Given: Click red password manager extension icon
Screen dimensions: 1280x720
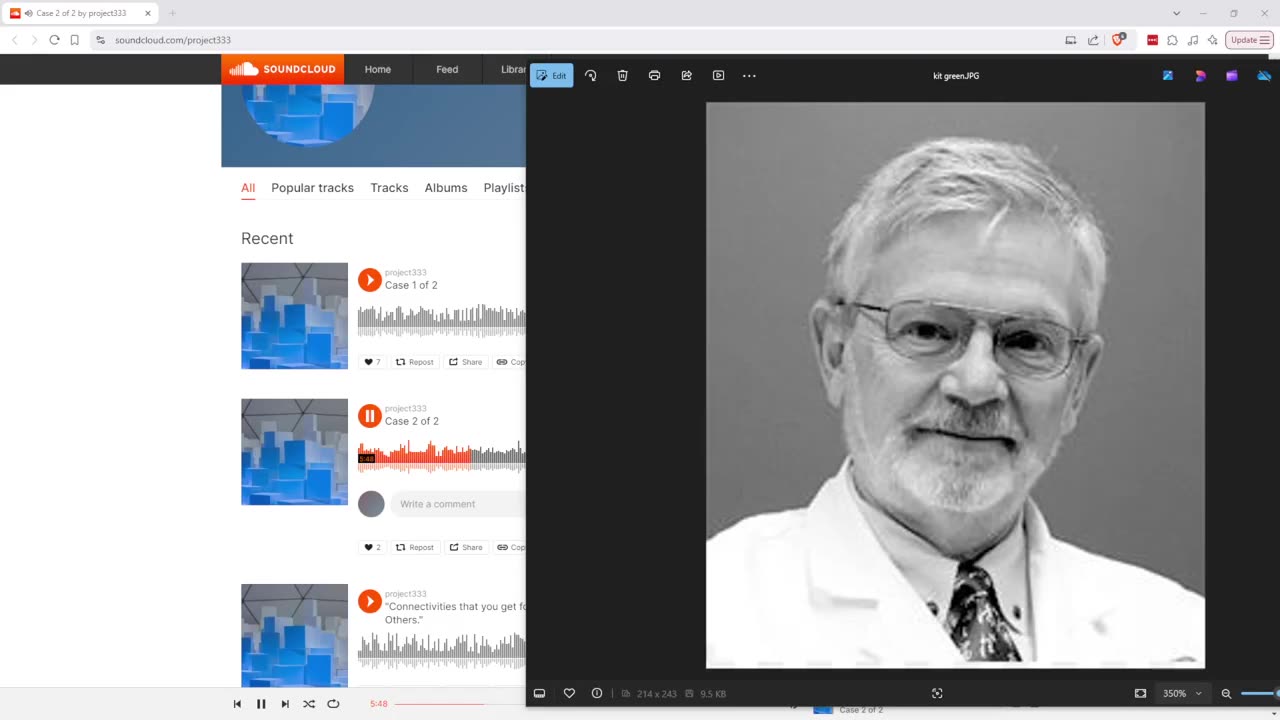Looking at the screenshot, I should coord(1152,40).
